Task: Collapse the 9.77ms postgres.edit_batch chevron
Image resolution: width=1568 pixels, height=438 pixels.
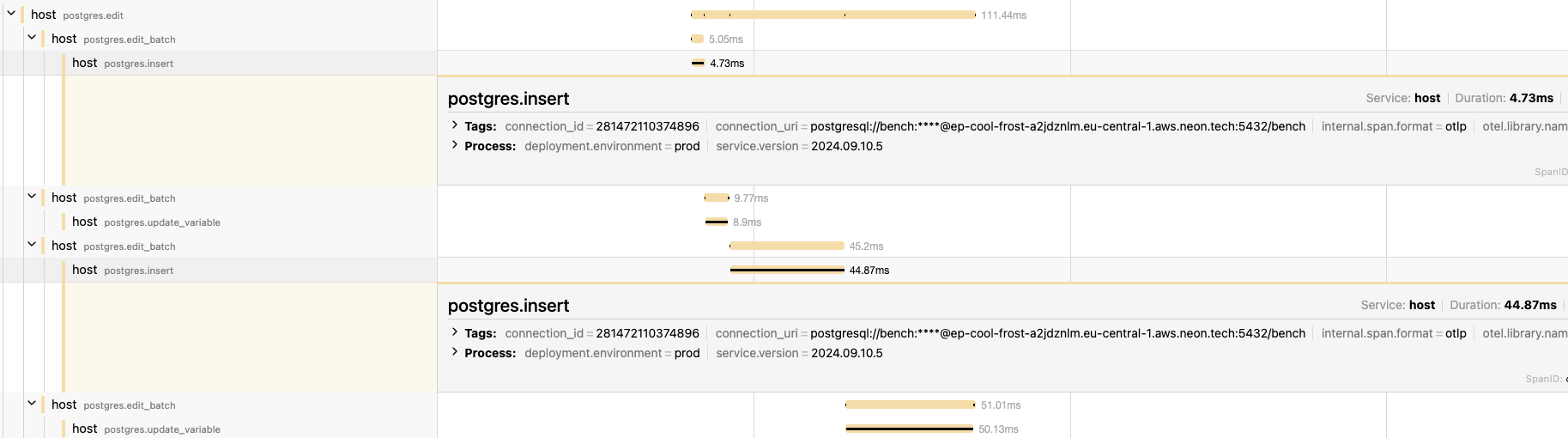Action: [32, 197]
